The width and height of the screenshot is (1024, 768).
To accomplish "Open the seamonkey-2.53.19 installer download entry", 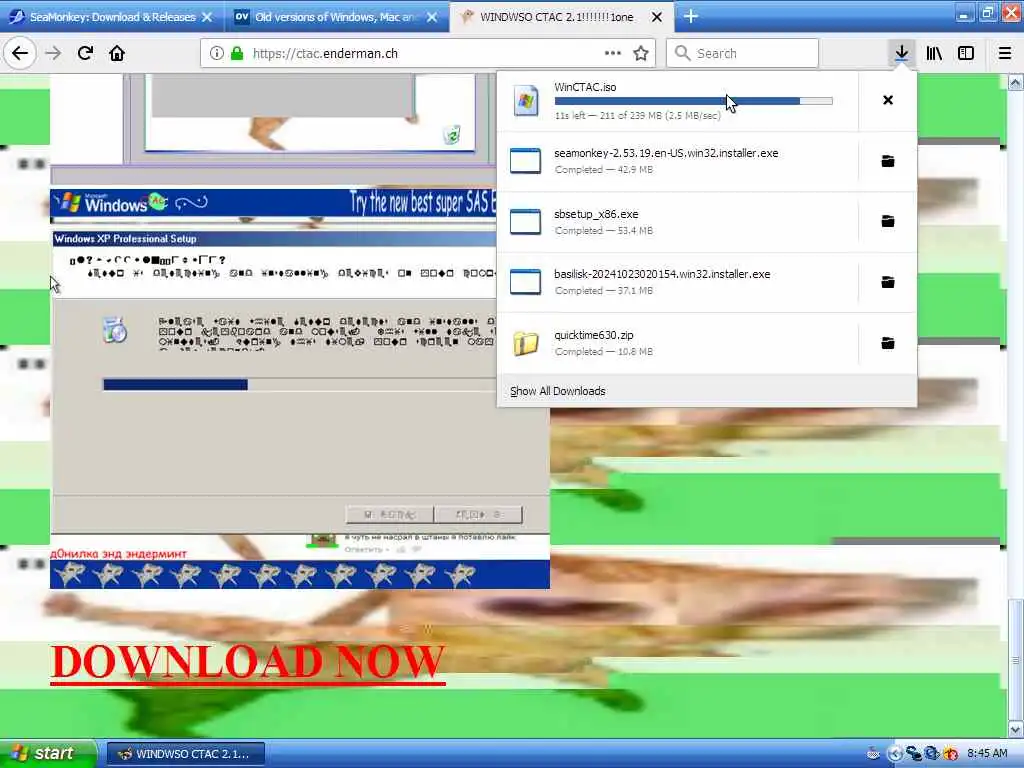I will [677, 161].
